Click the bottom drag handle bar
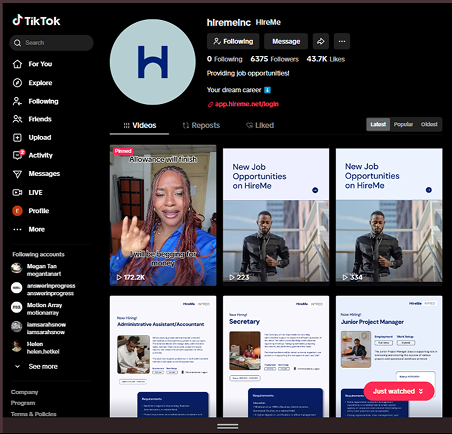 tap(228, 426)
